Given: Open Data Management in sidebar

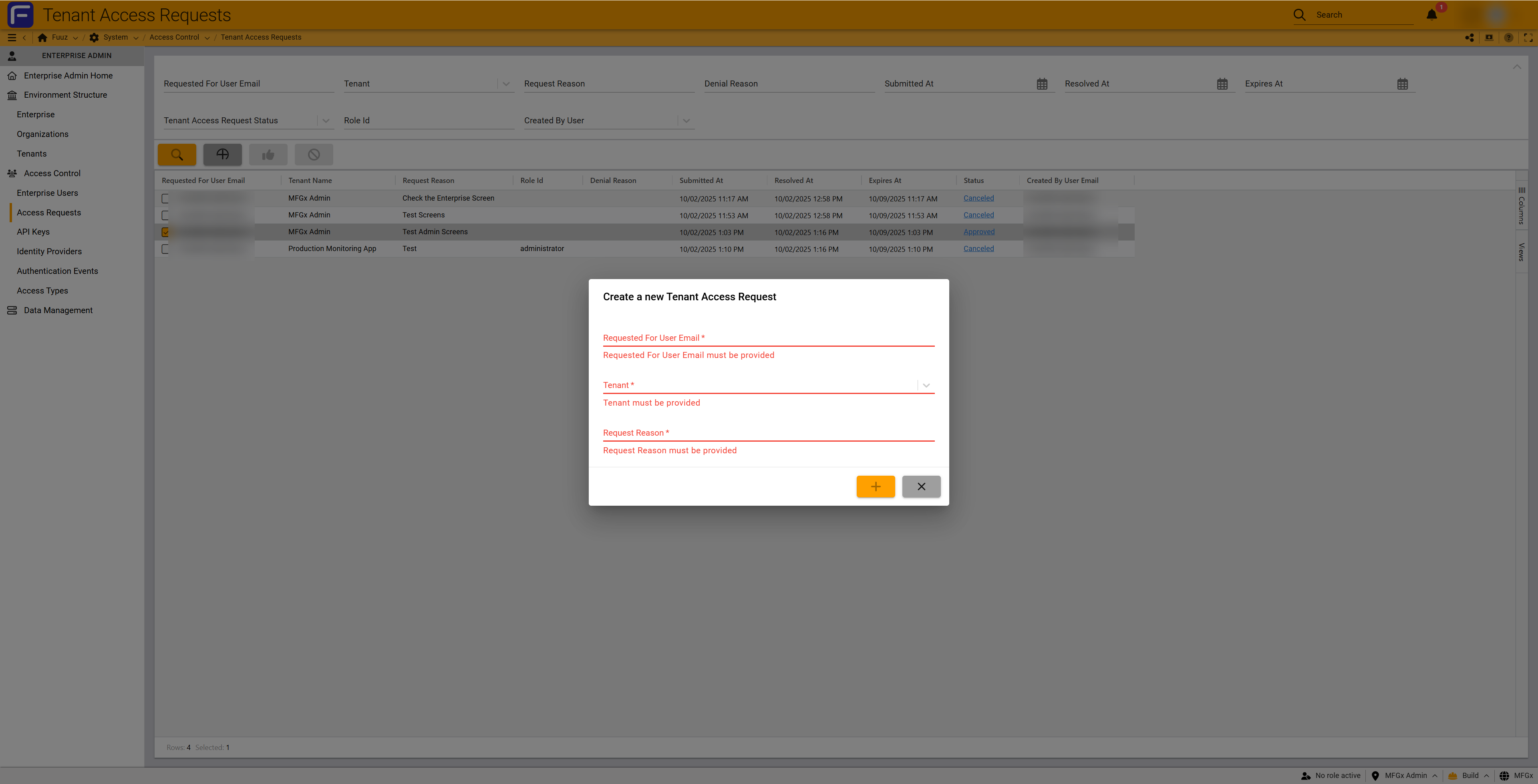Looking at the screenshot, I should click(58, 310).
